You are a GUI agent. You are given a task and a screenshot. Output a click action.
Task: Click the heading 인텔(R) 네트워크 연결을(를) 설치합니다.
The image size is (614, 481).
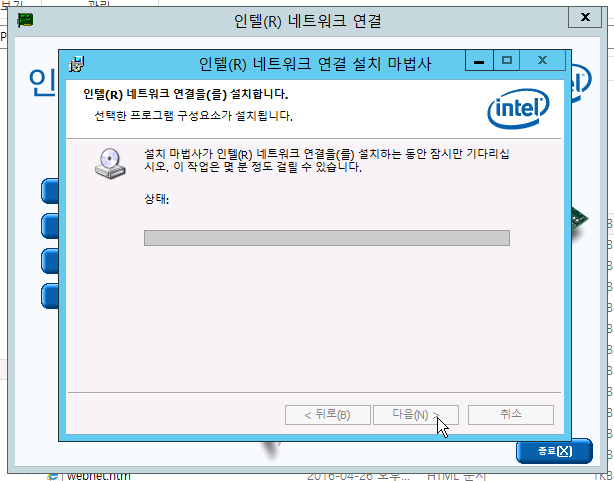(186, 94)
